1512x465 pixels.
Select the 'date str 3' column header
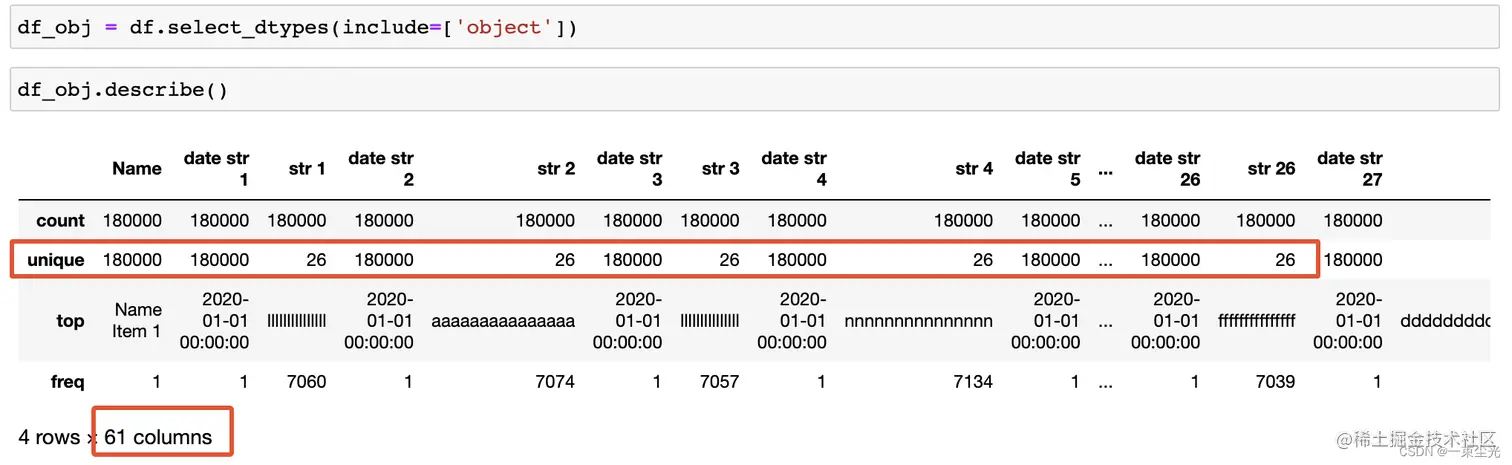(629, 168)
